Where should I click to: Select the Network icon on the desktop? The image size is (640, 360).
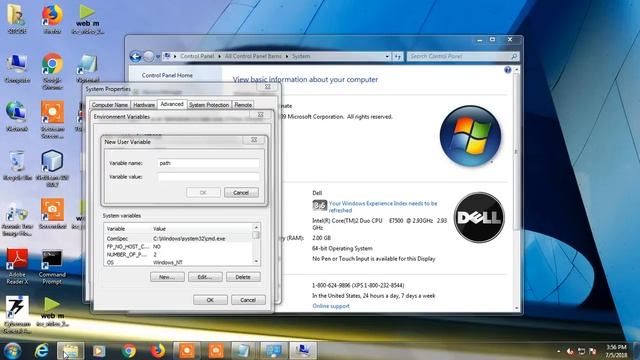coord(17,117)
